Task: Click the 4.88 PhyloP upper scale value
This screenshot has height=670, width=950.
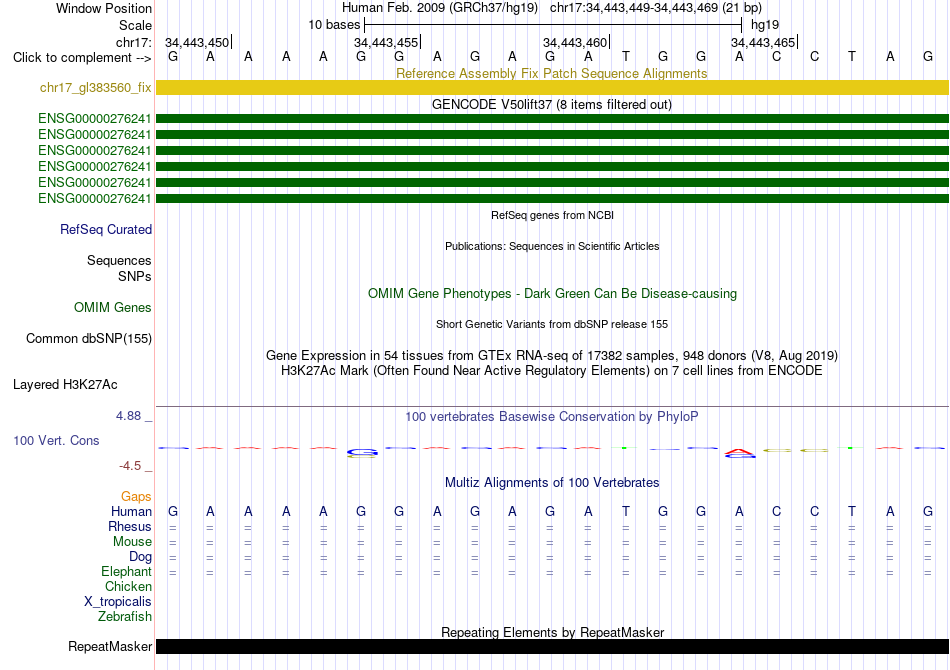Action: click(128, 416)
